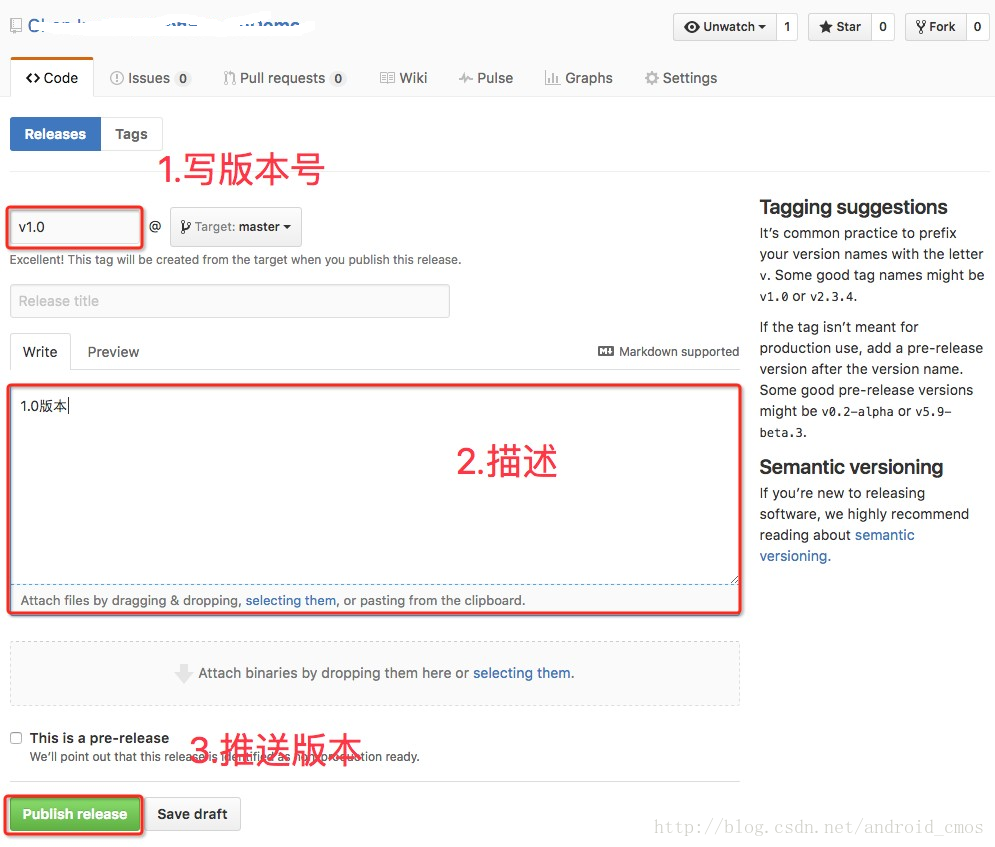The image size is (995, 847).
Task: Open the Wiki tab
Action: 404,78
